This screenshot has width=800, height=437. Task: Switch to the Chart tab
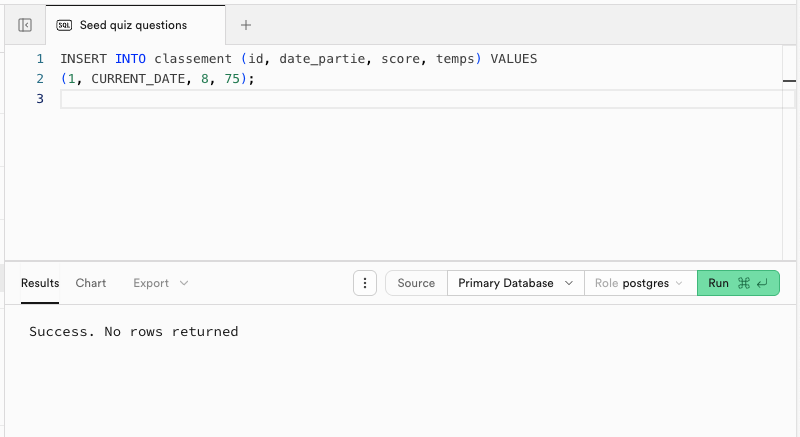pyautogui.click(x=91, y=283)
